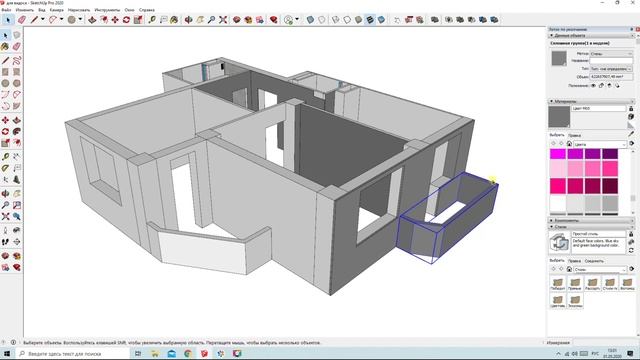Toggle Back Edges display in the toolbar

click(x=322, y=20)
